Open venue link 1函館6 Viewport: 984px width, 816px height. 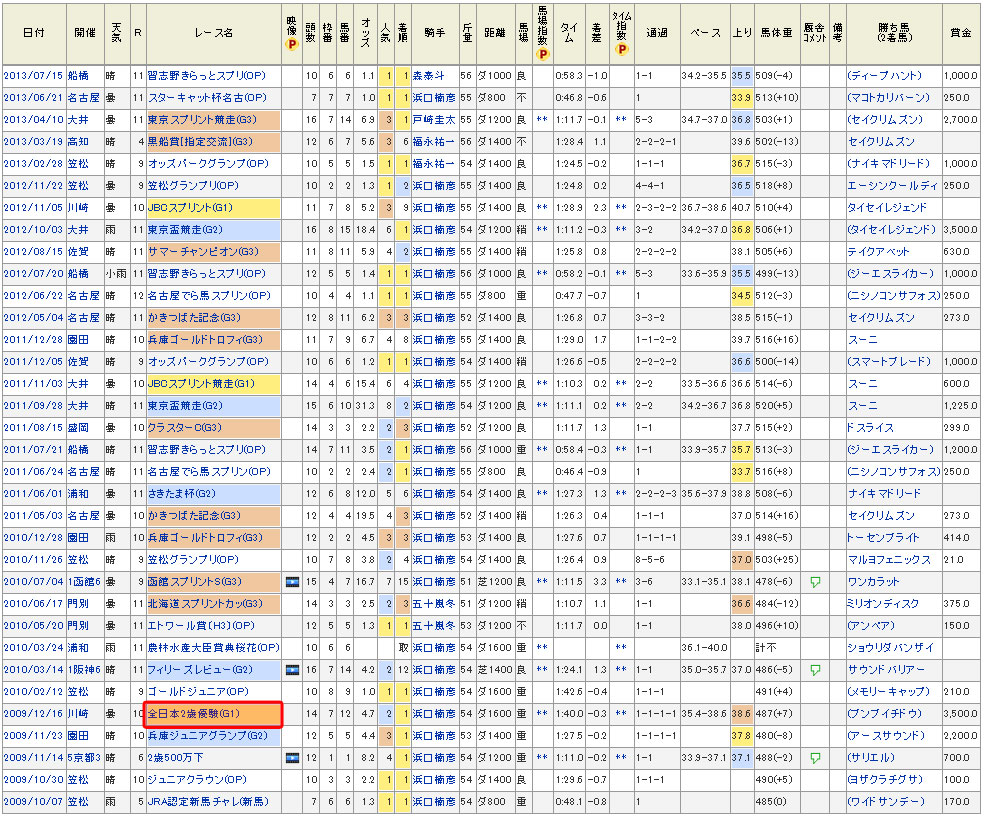[x=84, y=582]
